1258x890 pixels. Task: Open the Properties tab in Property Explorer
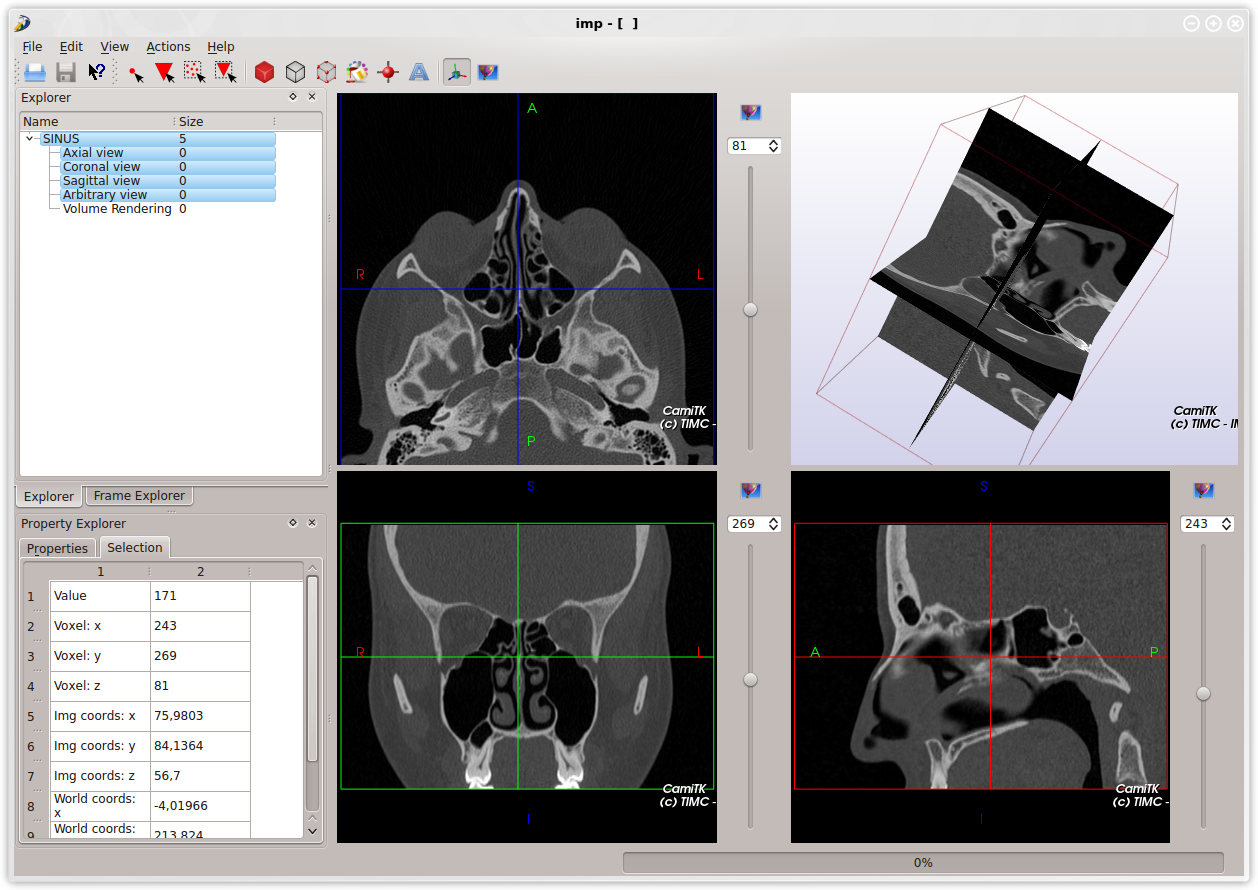(x=57, y=548)
